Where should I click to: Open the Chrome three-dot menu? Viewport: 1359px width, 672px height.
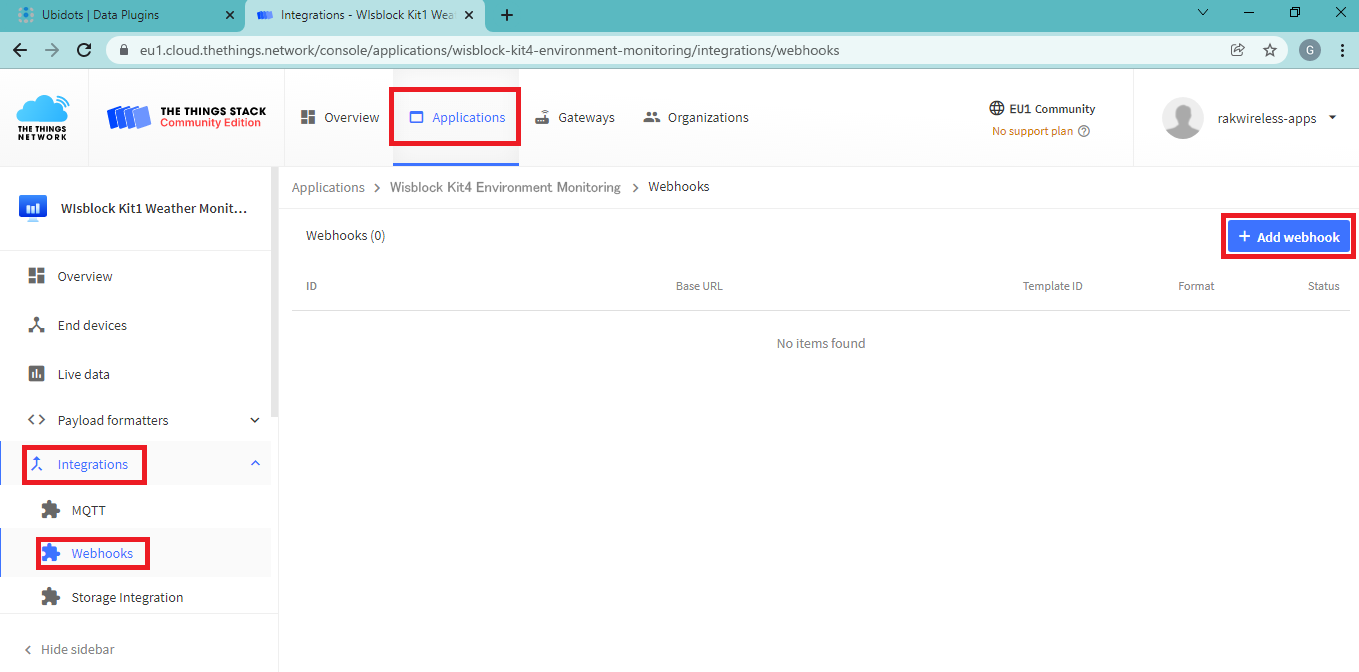click(1342, 50)
